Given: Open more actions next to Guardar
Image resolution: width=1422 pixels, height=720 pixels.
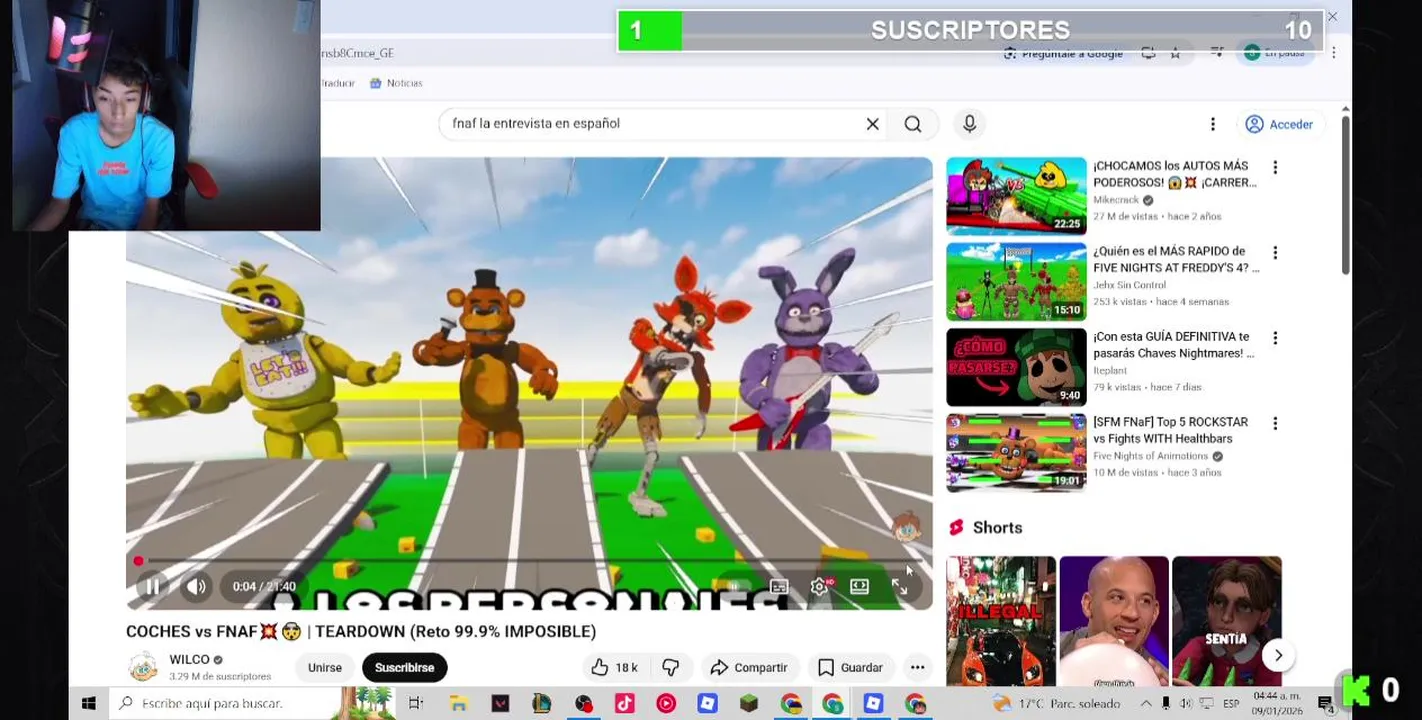Looking at the screenshot, I should [917, 667].
